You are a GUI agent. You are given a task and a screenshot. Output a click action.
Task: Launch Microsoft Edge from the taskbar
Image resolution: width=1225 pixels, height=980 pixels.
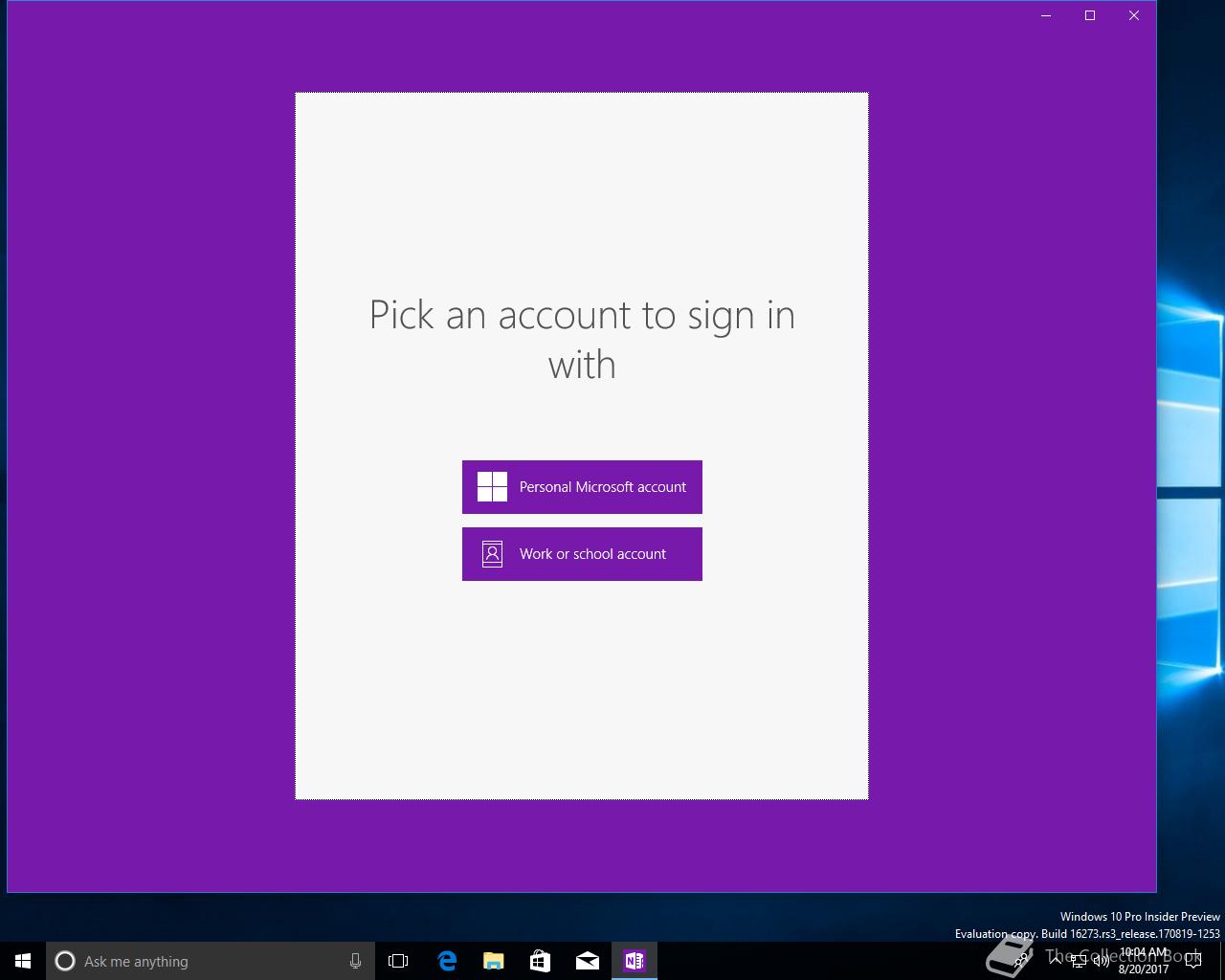click(x=447, y=961)
